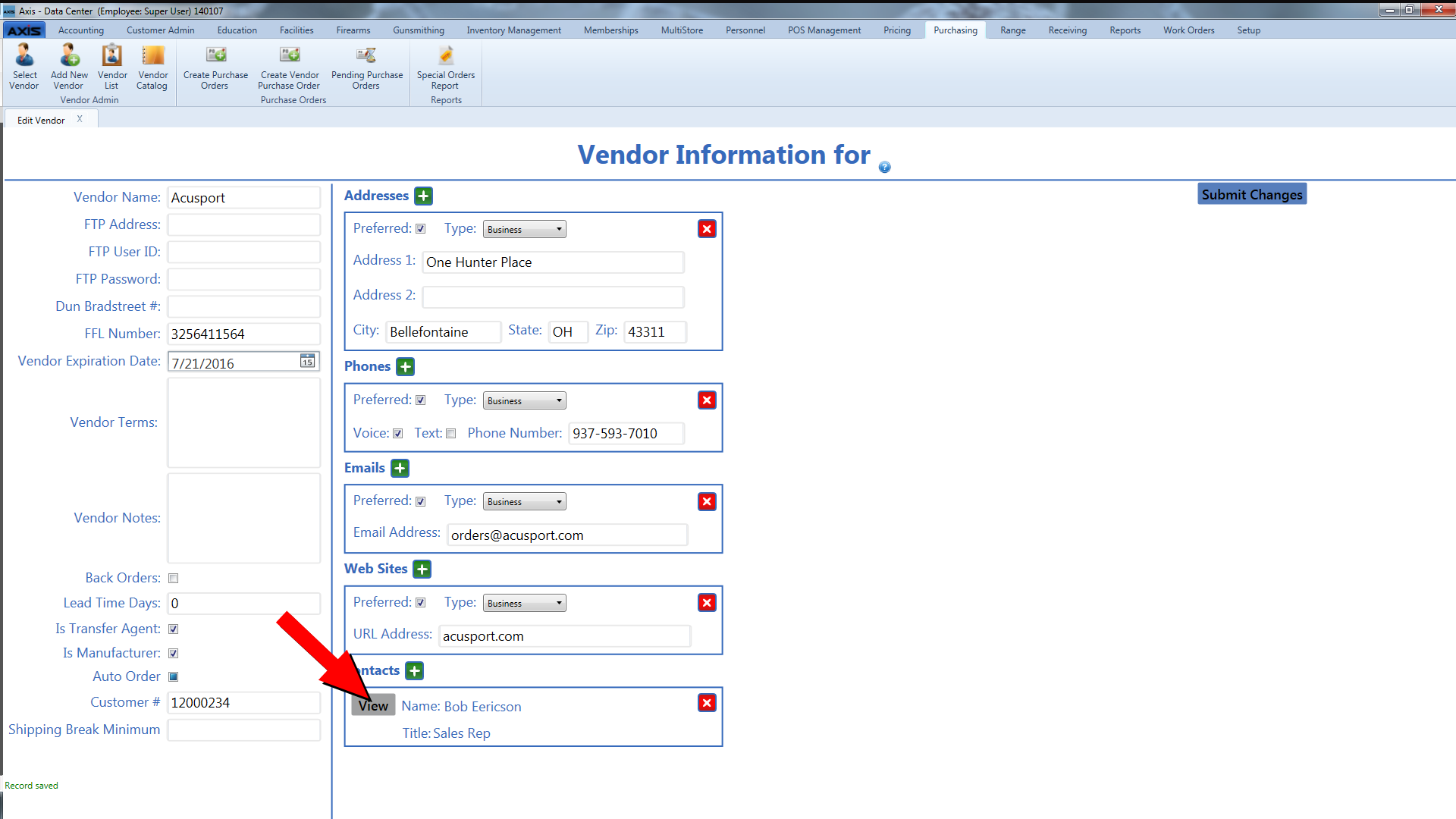Open the Firearms ribbon tab

point(353,30)
